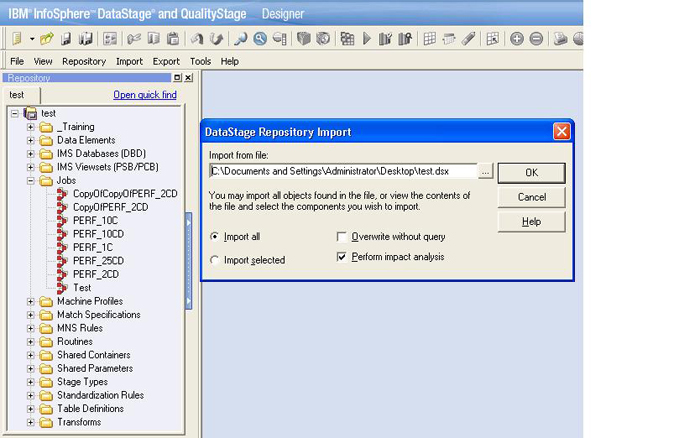700x438 pixels.
Task: Click the Link marking toolbar icon
Action: 449,39
